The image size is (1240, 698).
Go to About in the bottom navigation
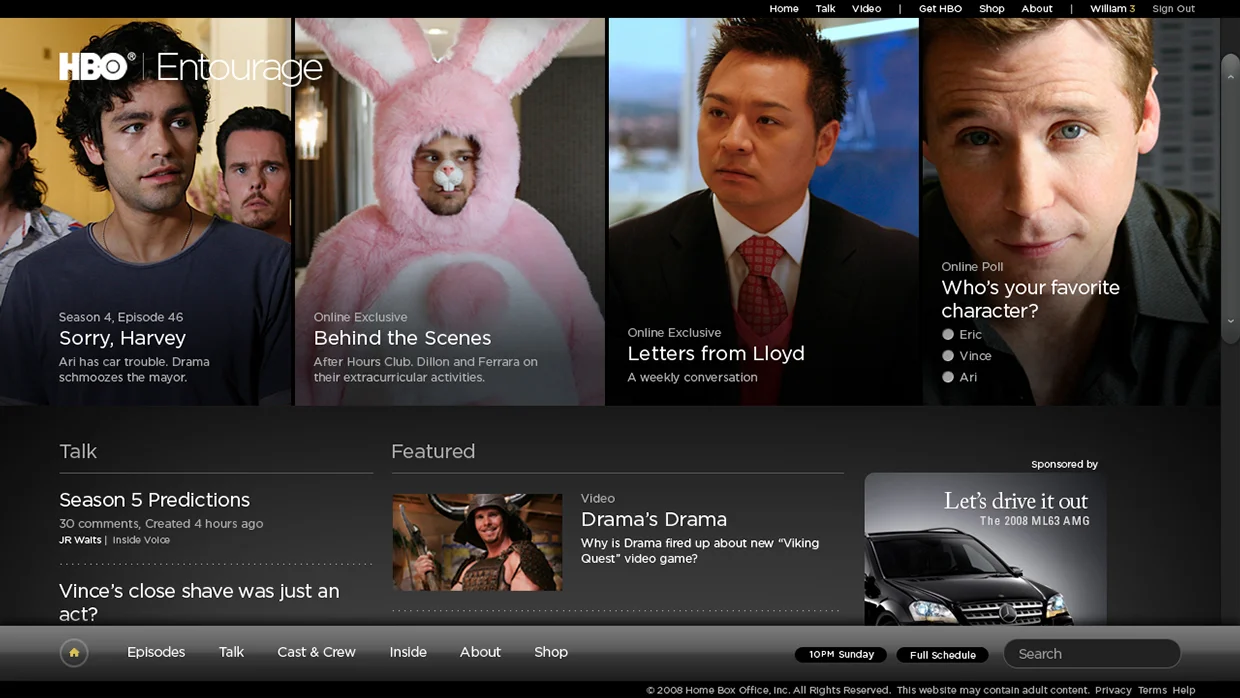pos(480,652)
